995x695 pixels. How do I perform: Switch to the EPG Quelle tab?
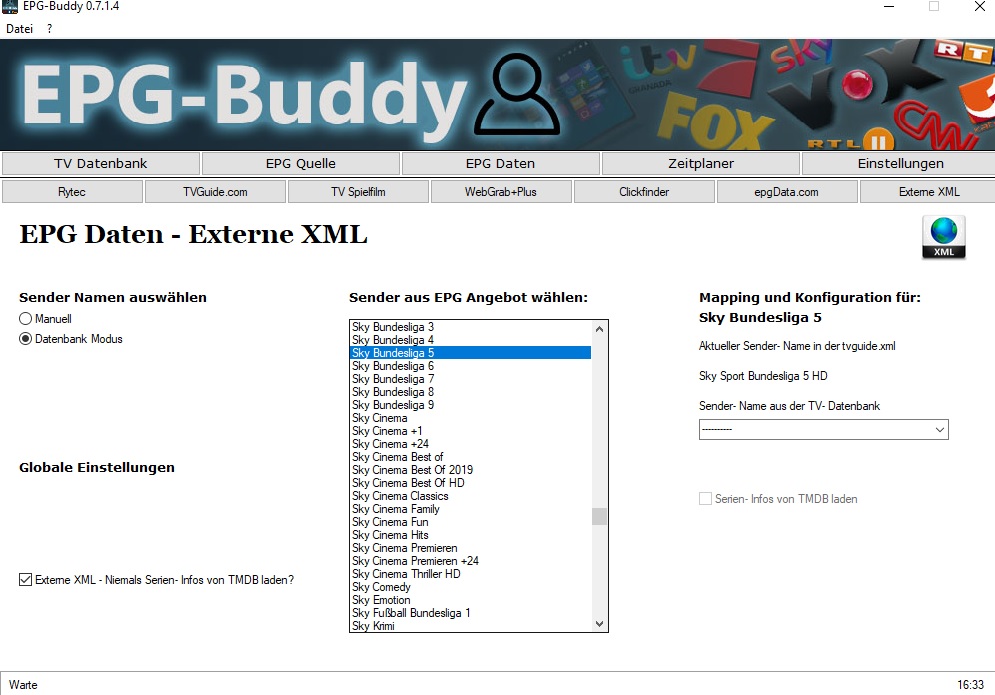point(301,164)
